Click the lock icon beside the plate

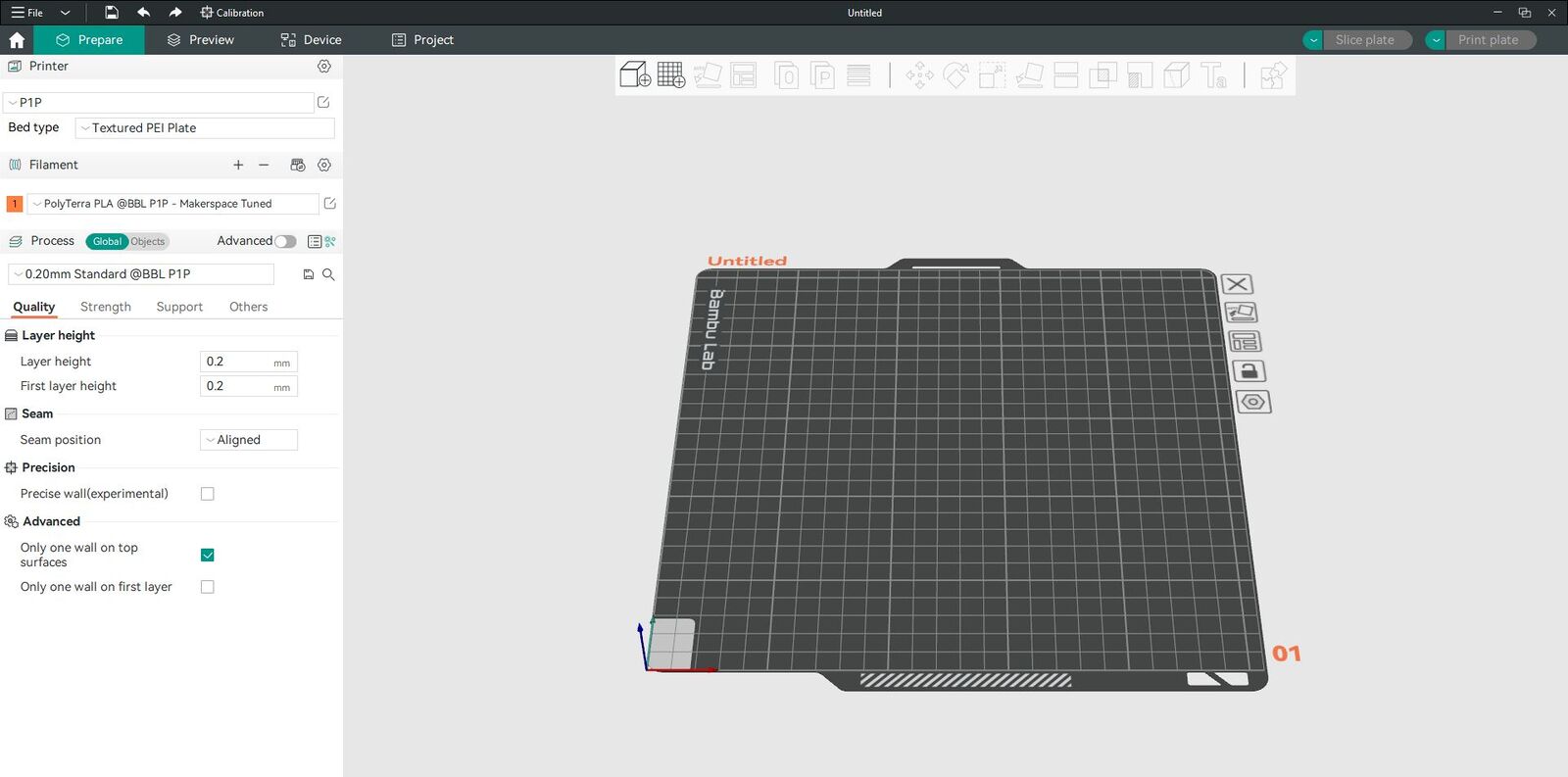pyautogui.click(x=1249, y=371)
